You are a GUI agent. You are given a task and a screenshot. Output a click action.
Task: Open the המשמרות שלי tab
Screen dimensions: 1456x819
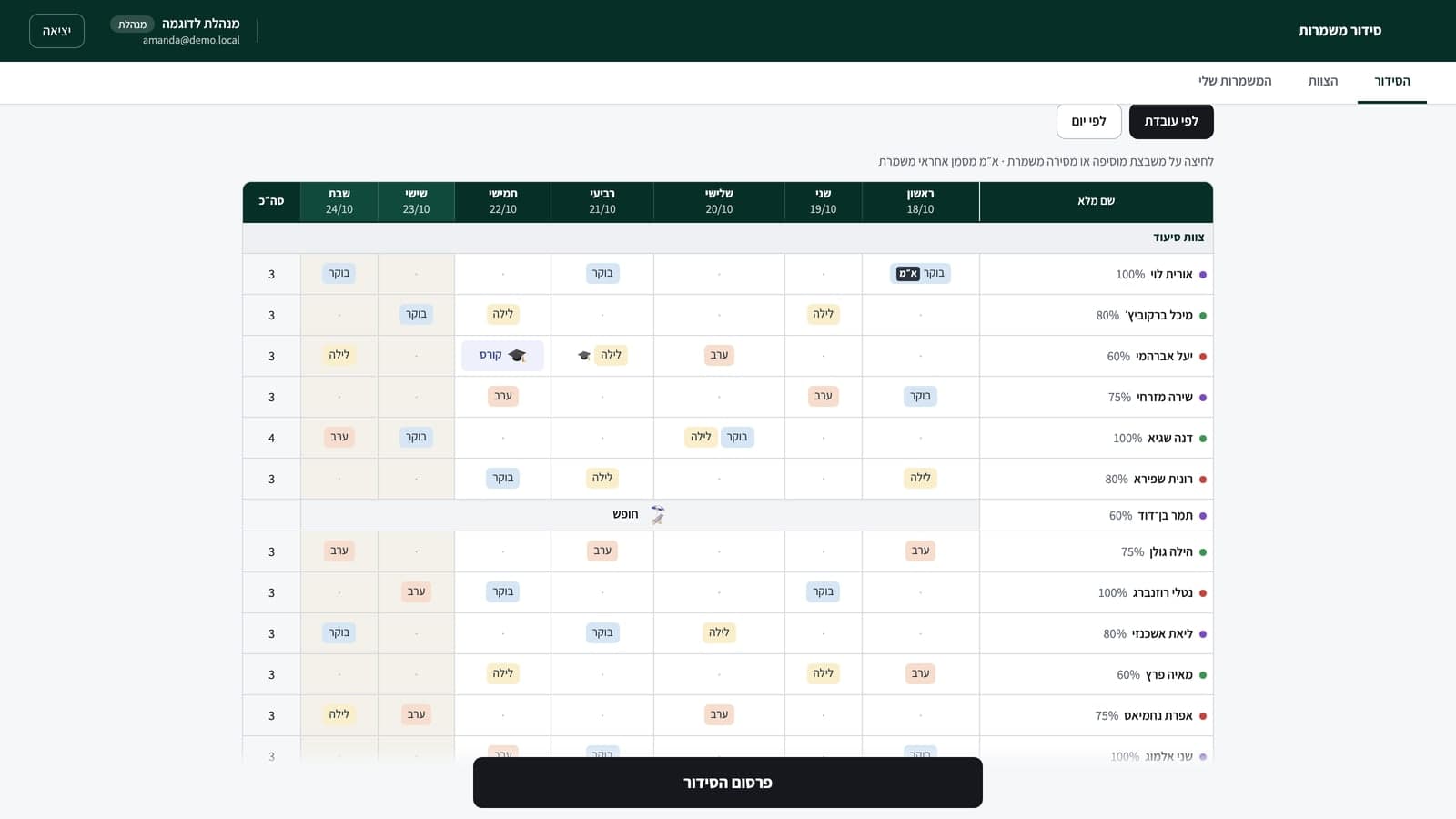pos(1235,81)
